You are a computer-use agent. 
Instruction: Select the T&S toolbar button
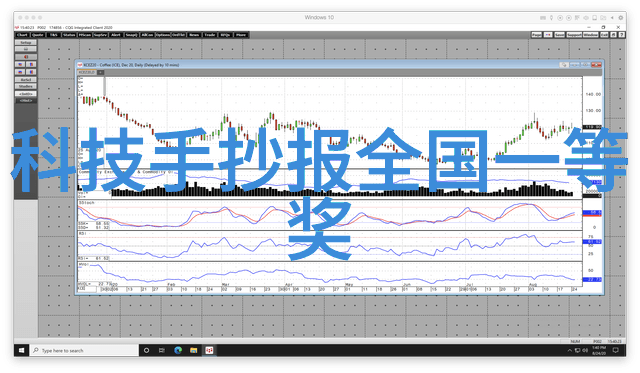(x=53, y=35)
